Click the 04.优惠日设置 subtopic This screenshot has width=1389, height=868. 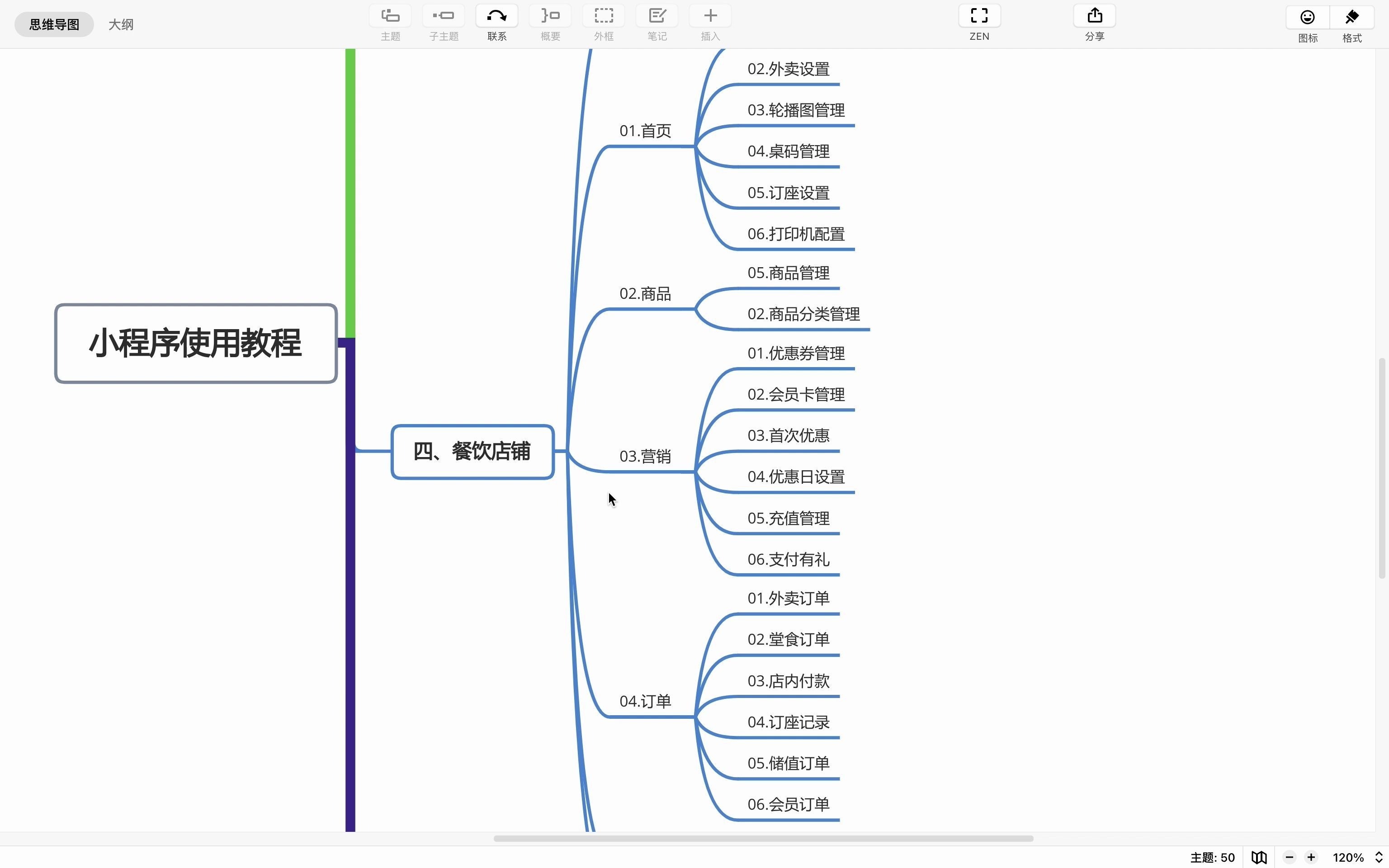[x=795, y=477]
